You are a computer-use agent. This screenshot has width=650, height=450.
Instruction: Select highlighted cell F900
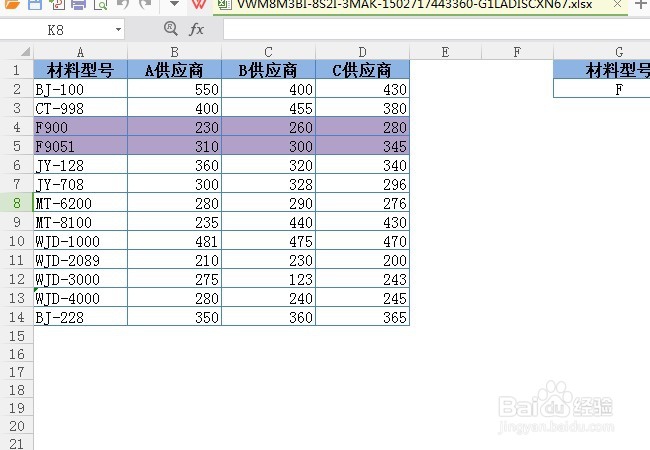pos(80,127)
